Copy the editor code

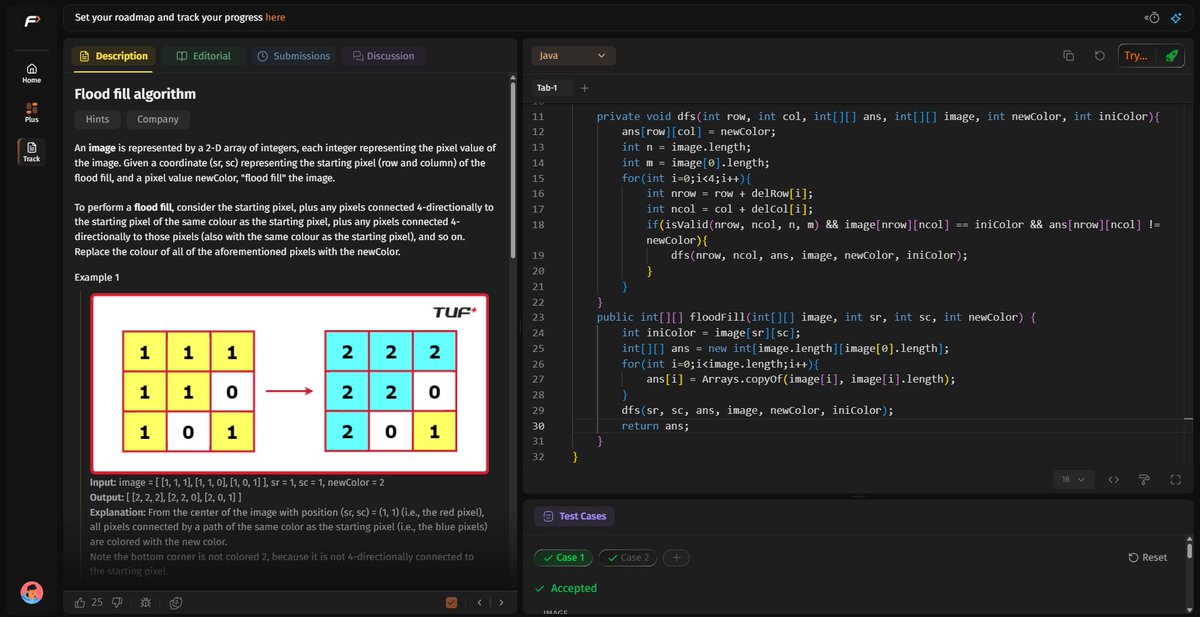tap(1068, 56)
